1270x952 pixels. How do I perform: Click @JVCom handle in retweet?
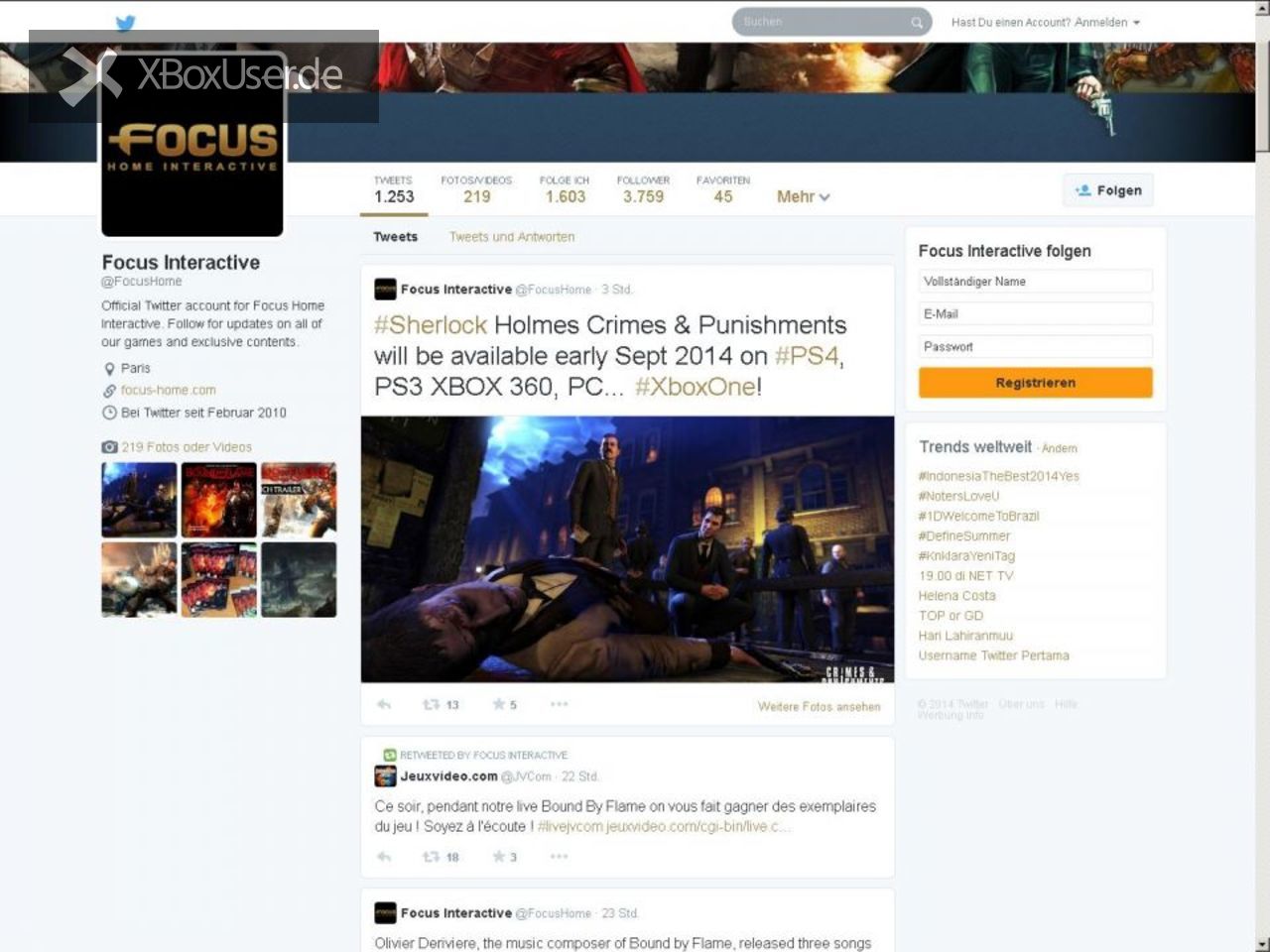pyautogui.click(x=526, y=776)
